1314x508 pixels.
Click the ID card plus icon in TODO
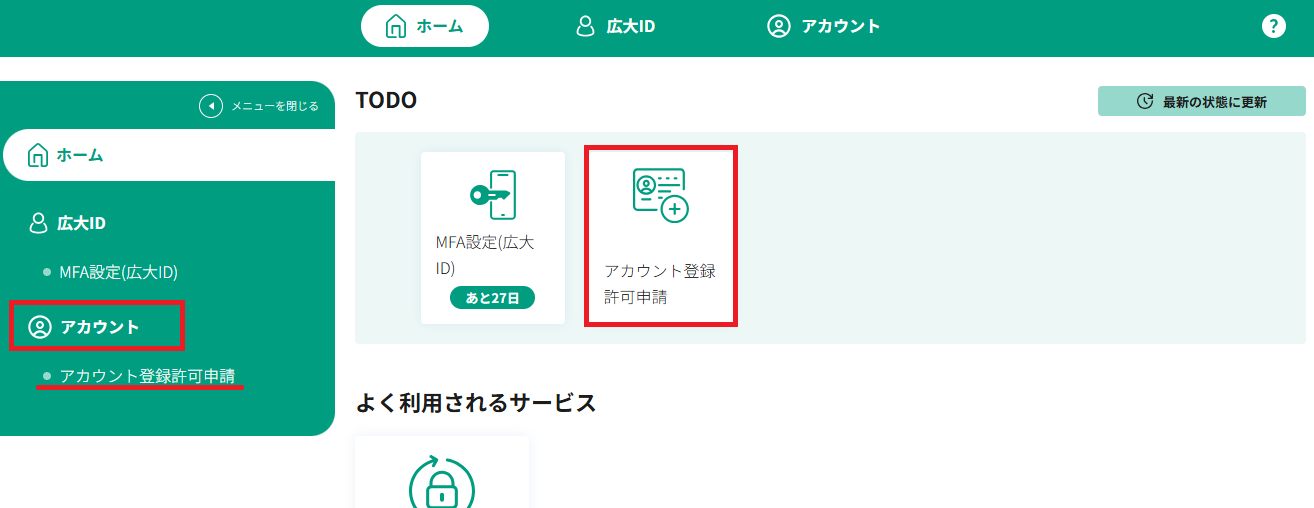660,195
